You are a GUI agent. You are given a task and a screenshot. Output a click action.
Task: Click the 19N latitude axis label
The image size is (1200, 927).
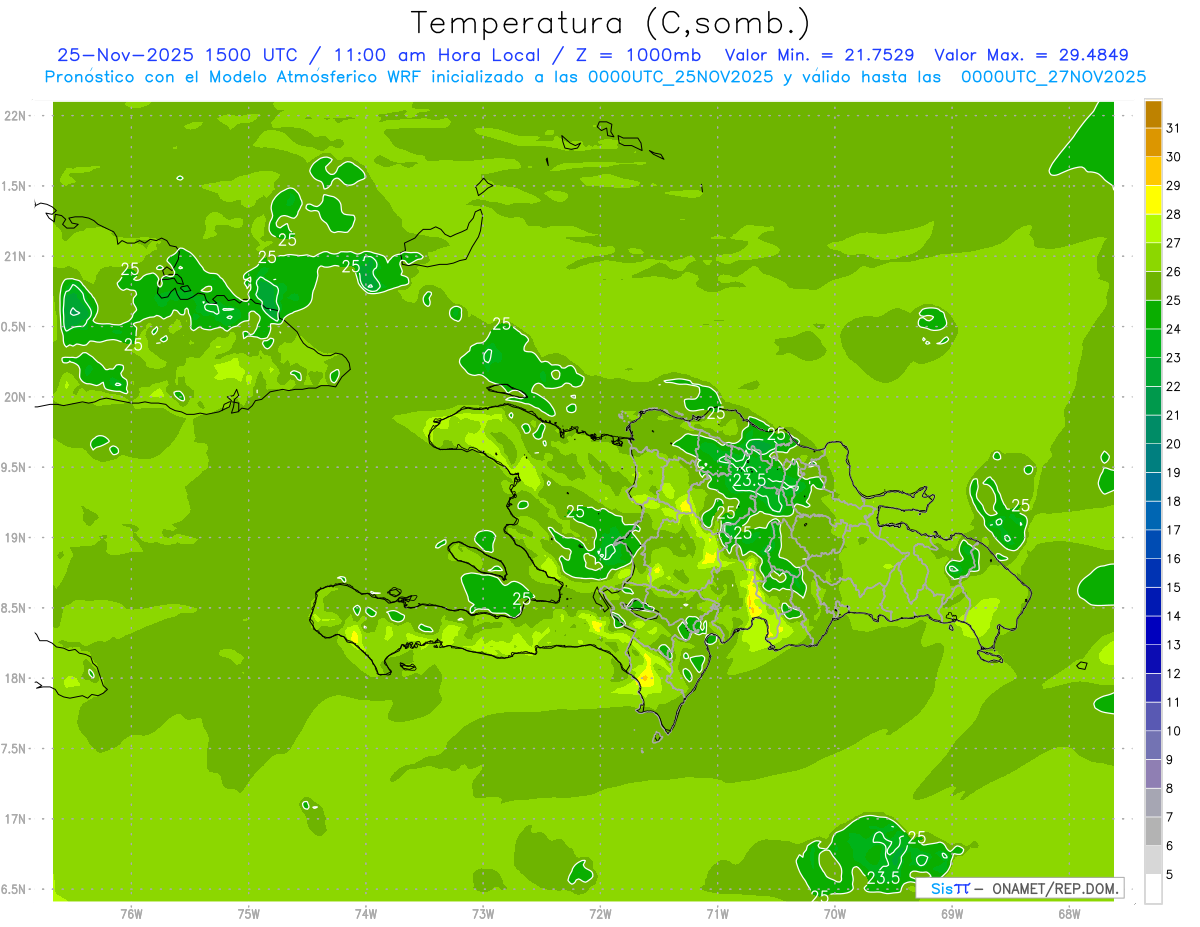(x=15, y=538)
